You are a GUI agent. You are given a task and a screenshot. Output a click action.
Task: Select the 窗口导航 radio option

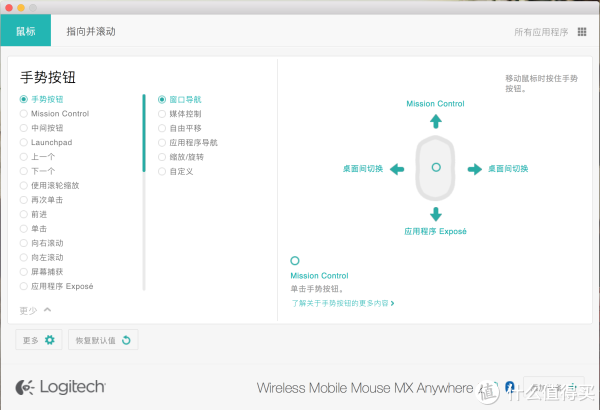[x=162, y=100]
